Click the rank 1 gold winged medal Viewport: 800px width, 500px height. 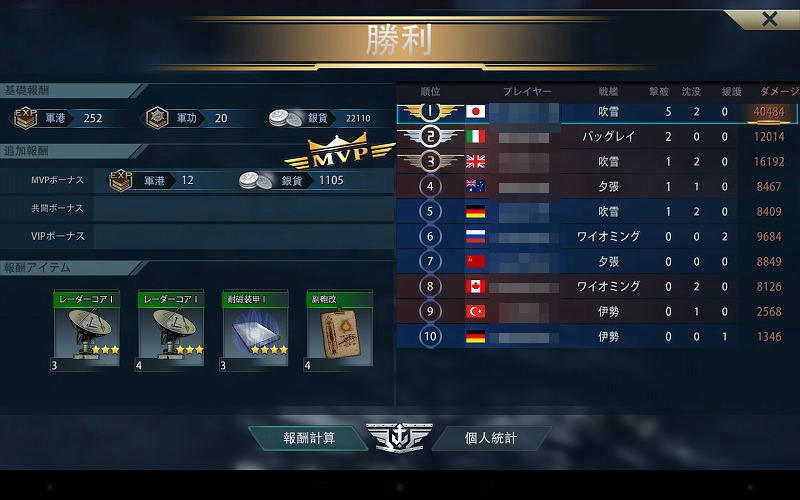coord(430,112)
